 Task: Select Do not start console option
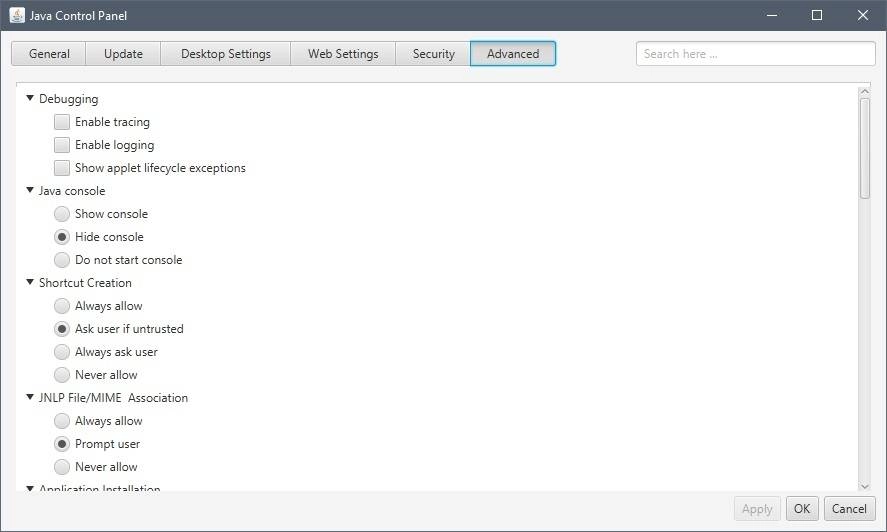(x=62, y=260)
